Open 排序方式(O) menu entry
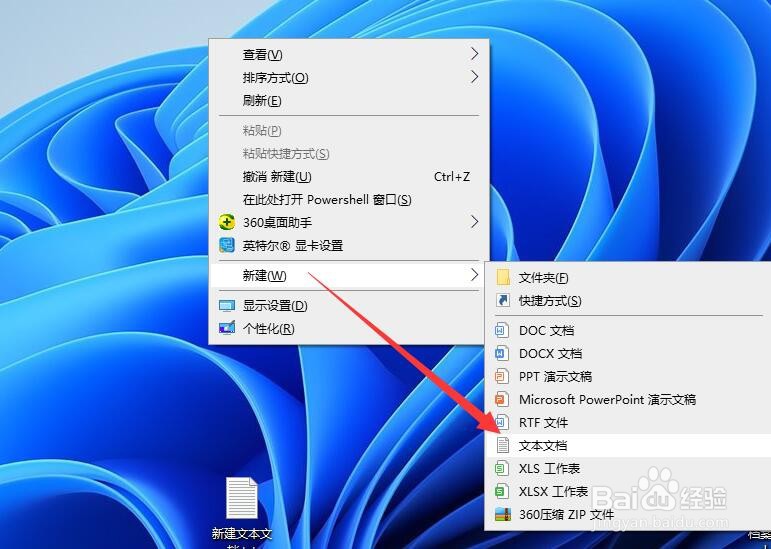 (349, 78)
